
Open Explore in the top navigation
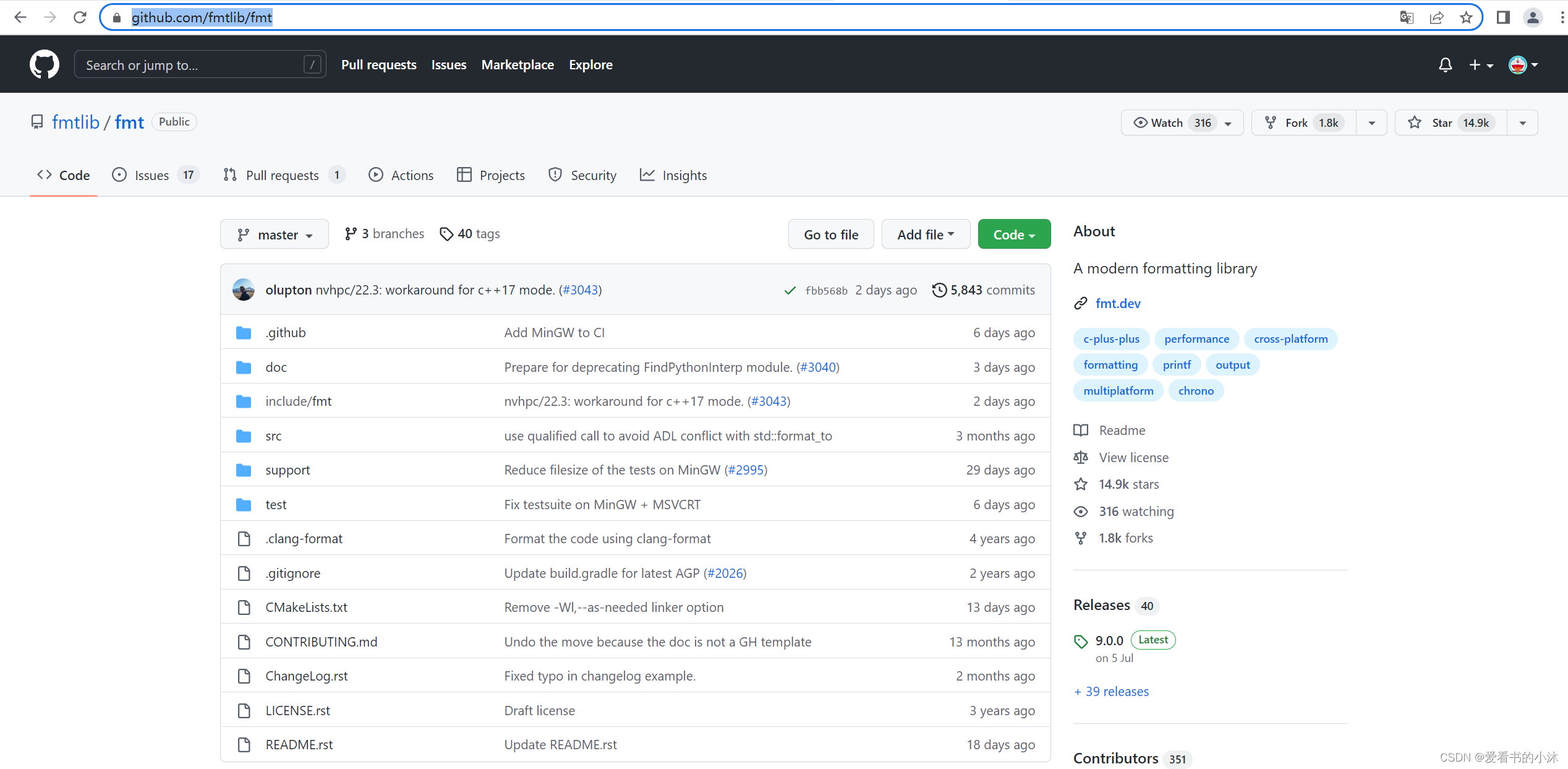coord(590,64)
